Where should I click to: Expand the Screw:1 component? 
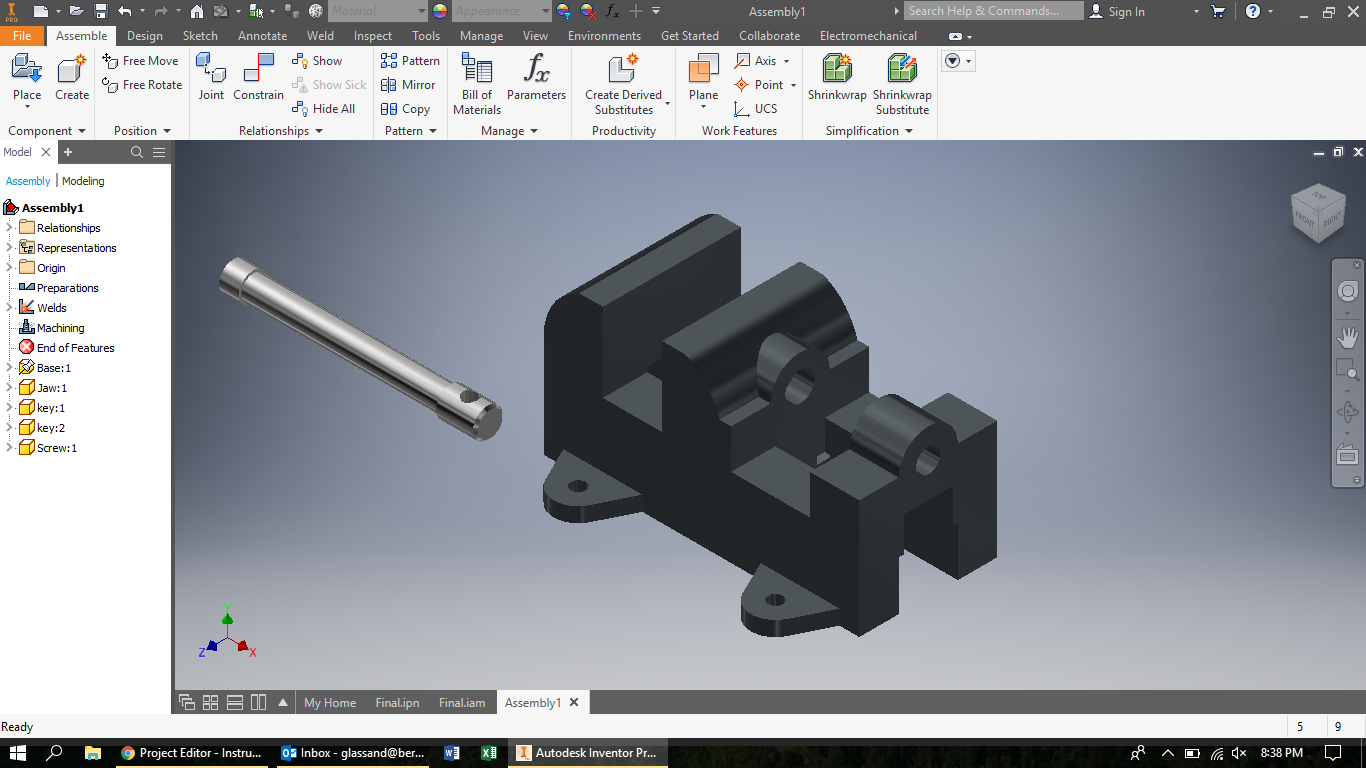[x=9, y=448]
